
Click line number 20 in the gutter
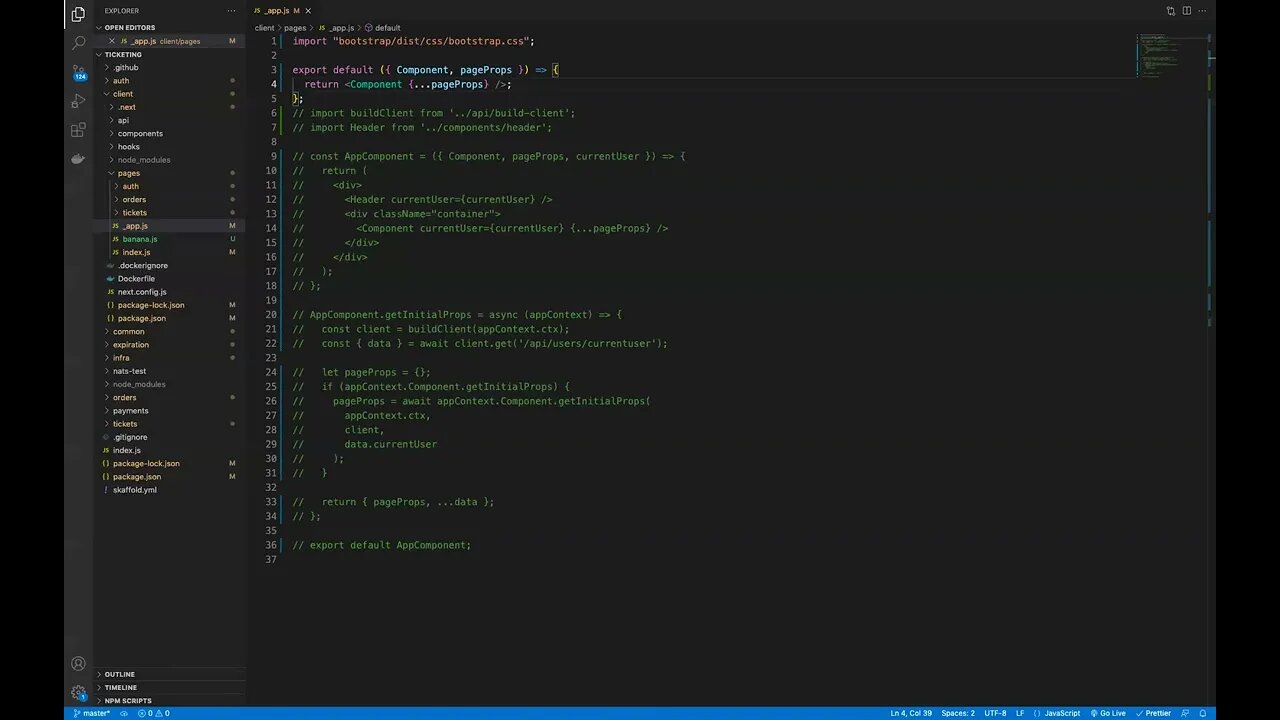click(x=271, y=314)
